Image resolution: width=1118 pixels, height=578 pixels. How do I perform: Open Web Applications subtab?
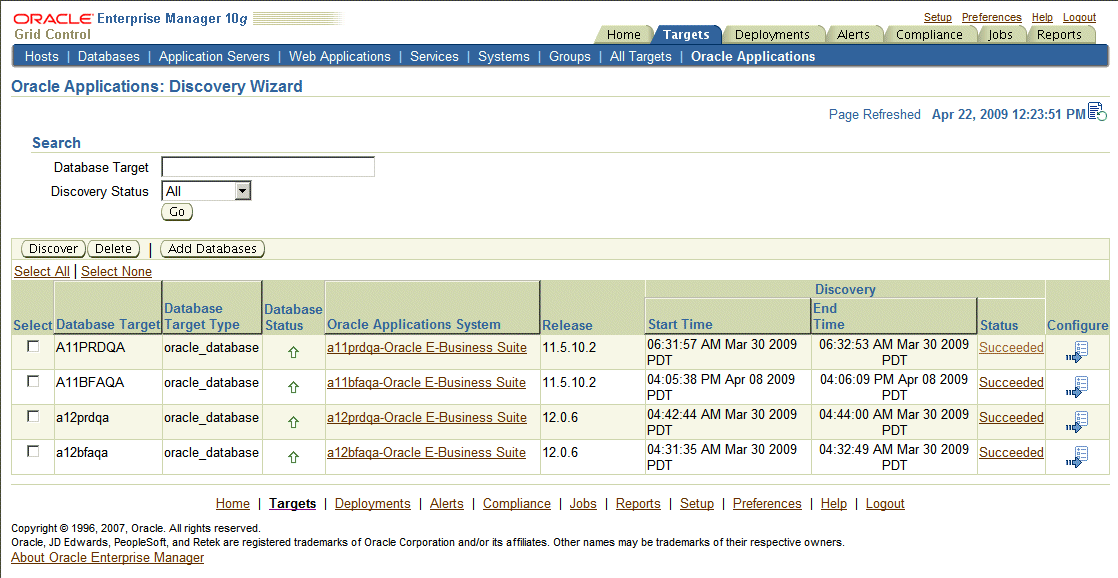[339, 56]
